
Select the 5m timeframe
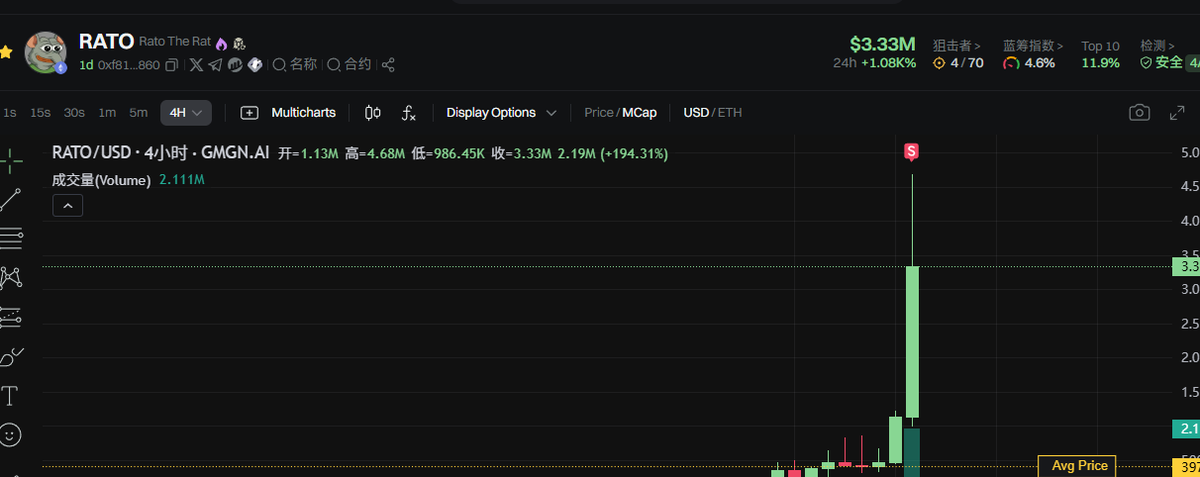pyautogui.click(x=138, y=113)
